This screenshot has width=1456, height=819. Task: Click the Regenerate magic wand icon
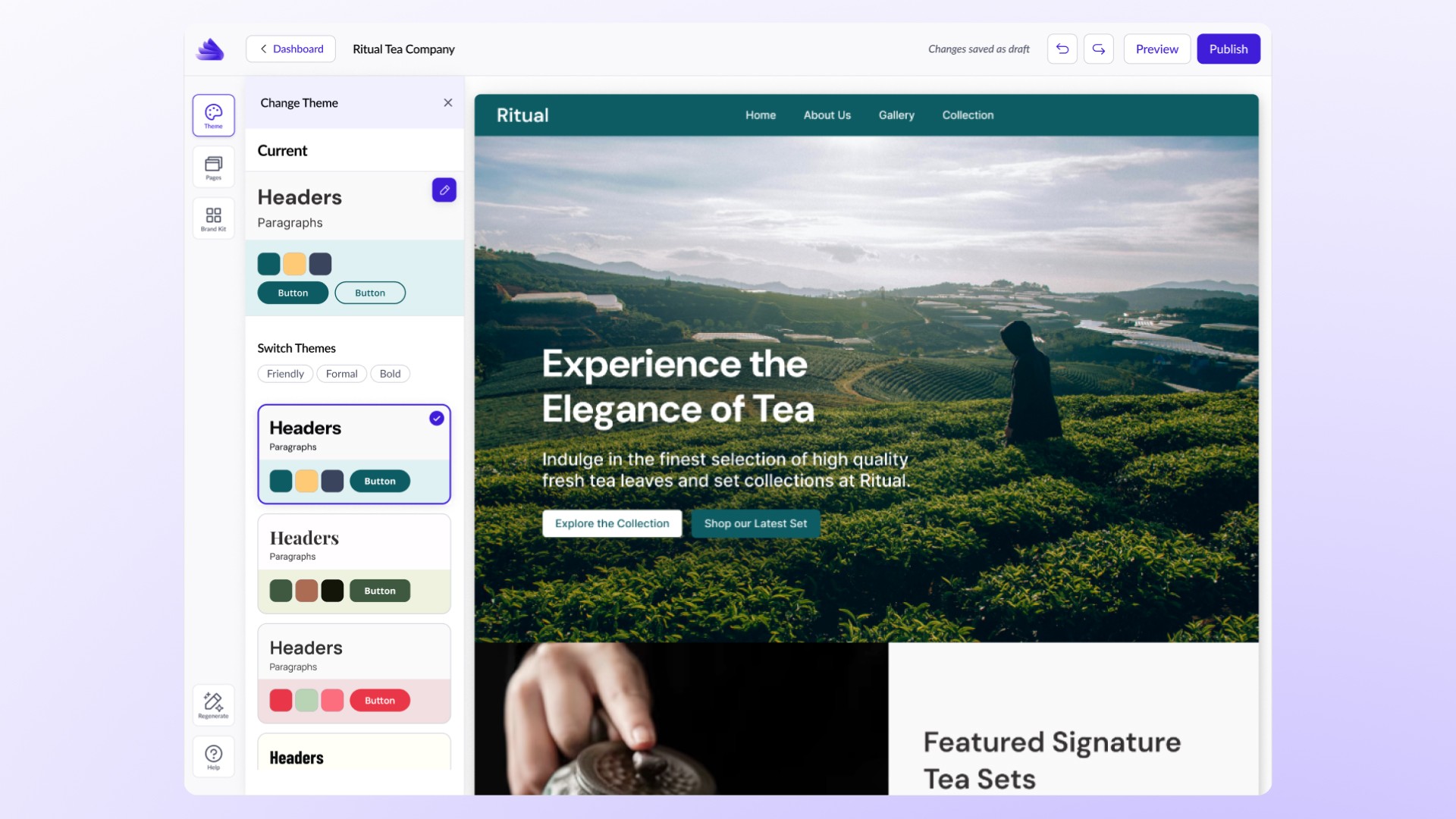tap(213, 704)
